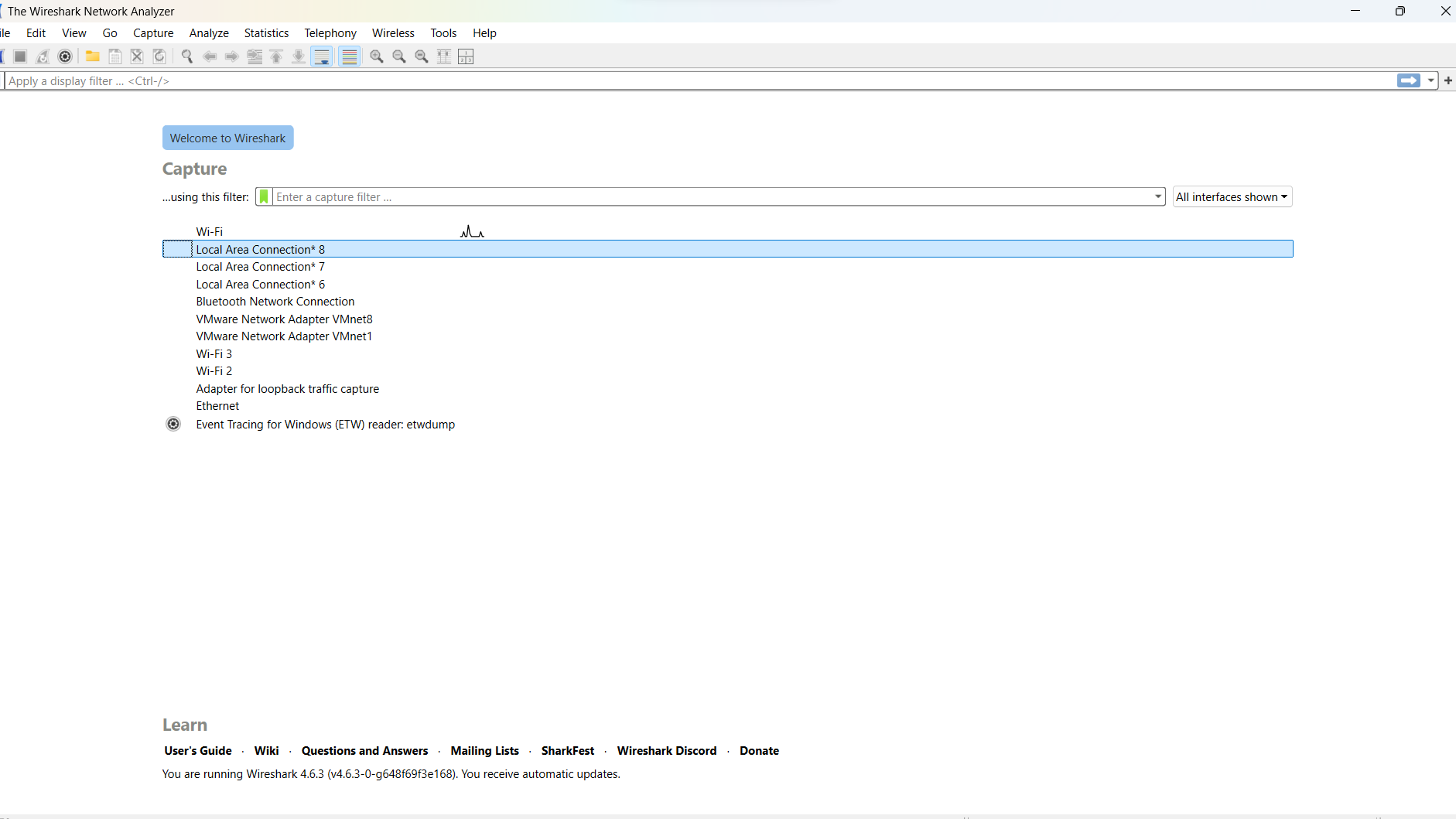Select the Bluetooth Network Connection interface

tap(275, 302)
